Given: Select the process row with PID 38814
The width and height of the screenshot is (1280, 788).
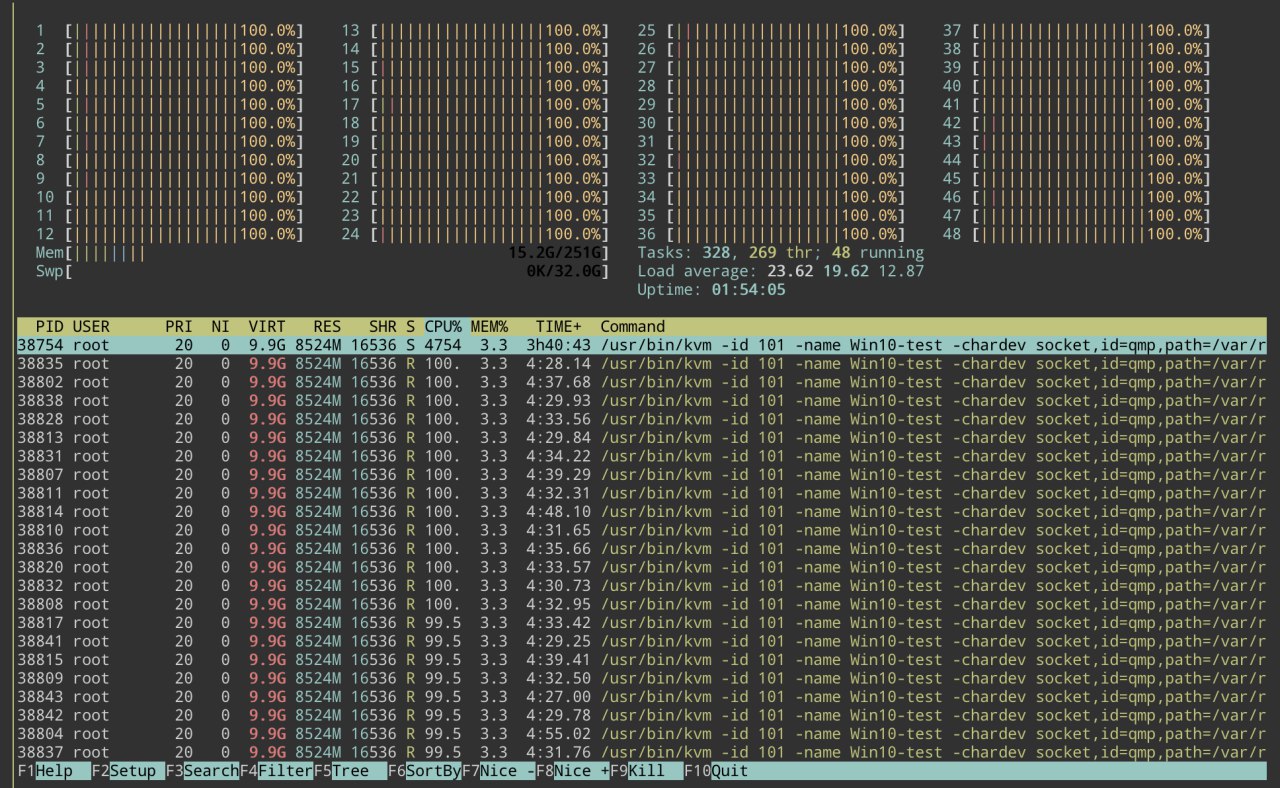Looking at the screenshot, I should point(641,511).
